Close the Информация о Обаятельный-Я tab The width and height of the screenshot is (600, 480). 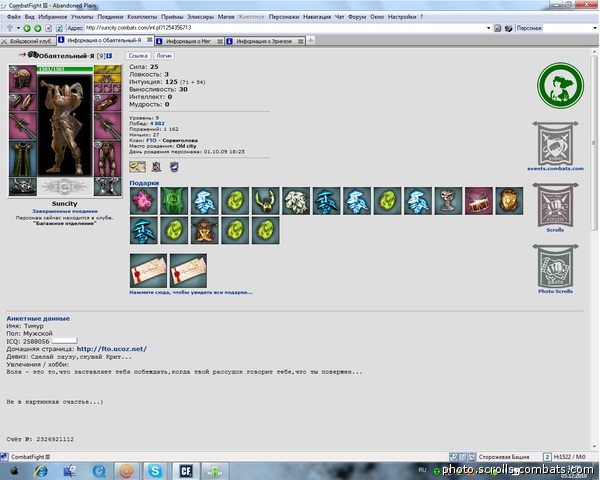click(x=150, y=40)
